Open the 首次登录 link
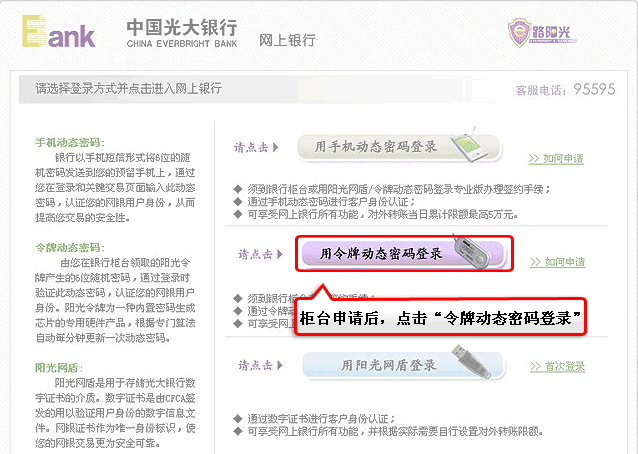 pos(557,367)
